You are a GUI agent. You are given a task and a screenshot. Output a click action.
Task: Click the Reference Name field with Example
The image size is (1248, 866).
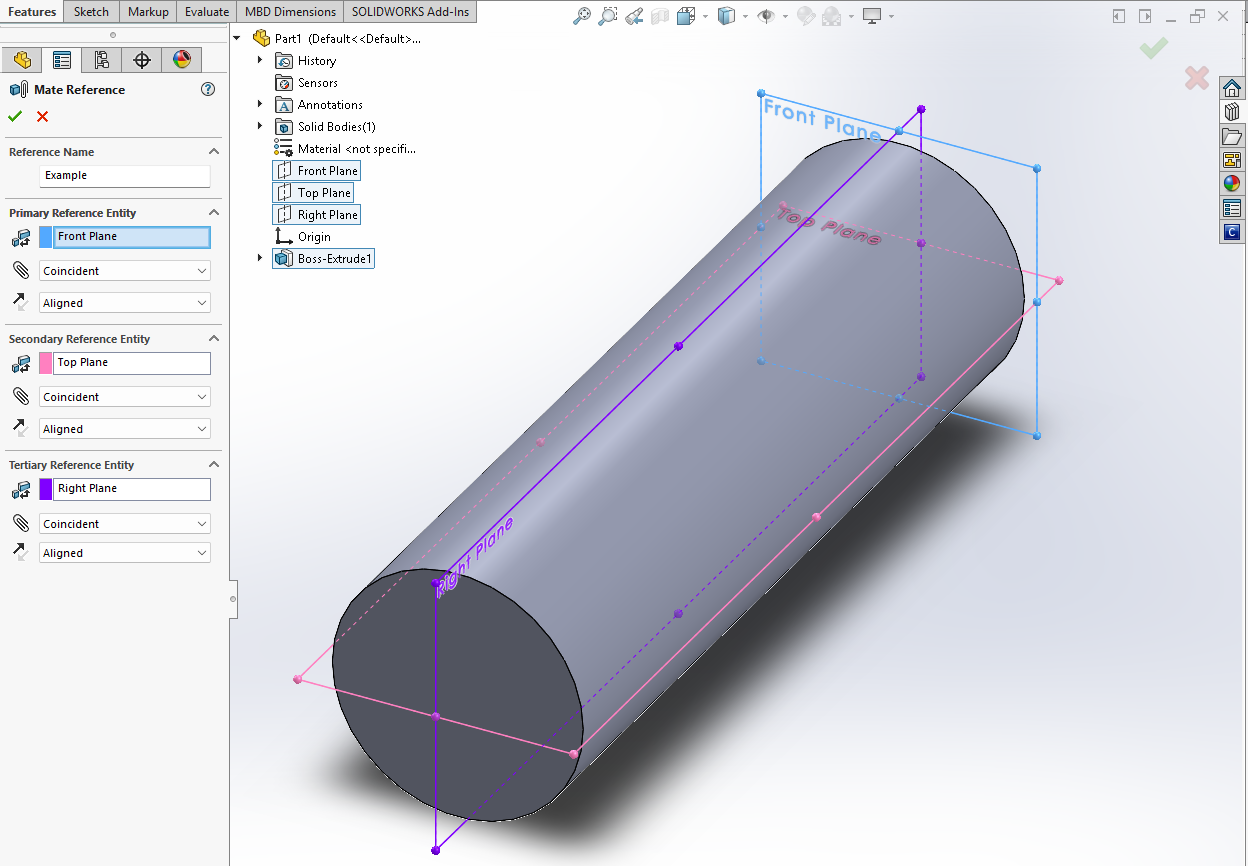(x=125, y=176)
